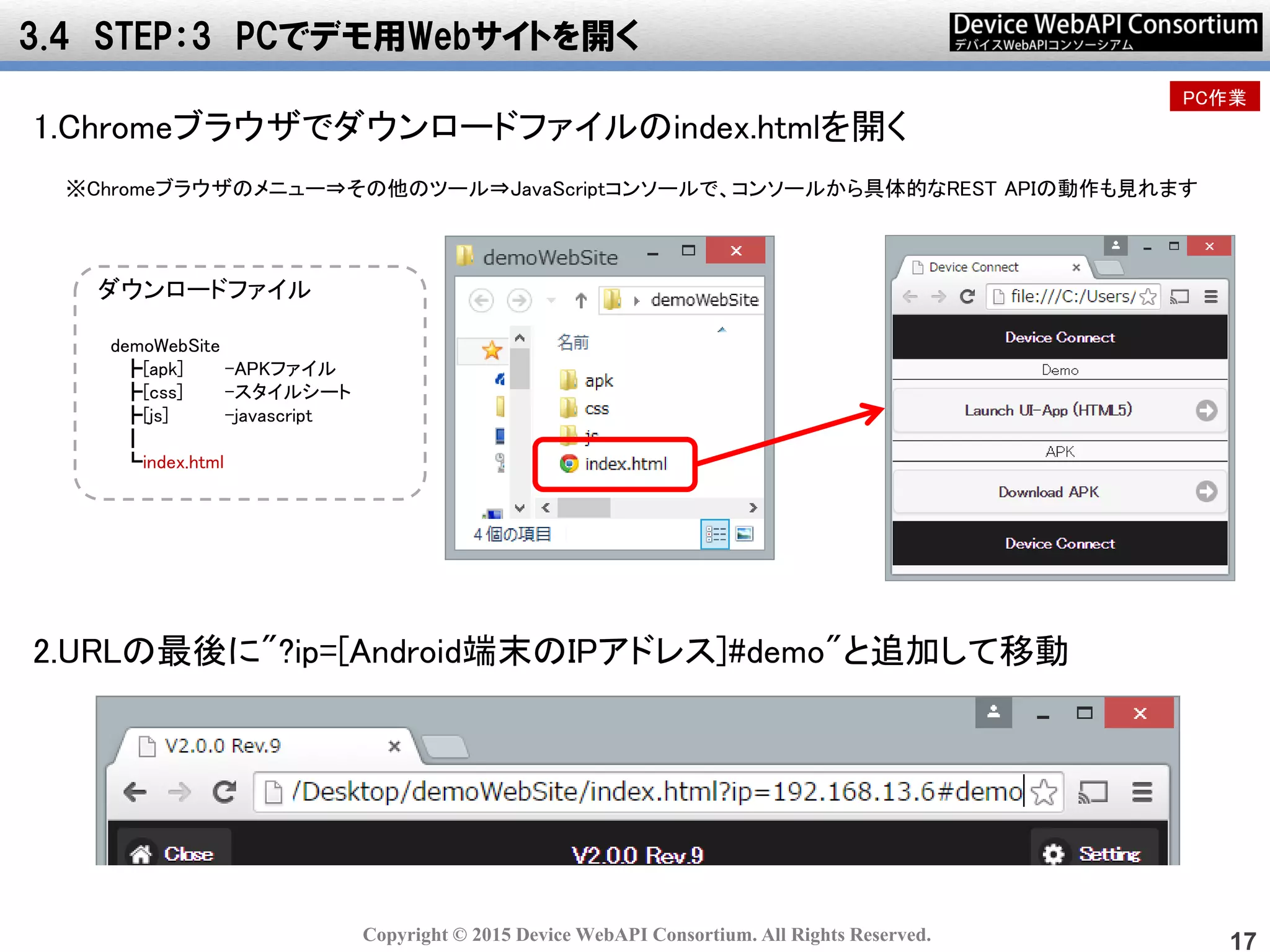This screenshot has height=952, width=1270.
Task: Close the Device Connect tab
Action: coord(1077,267)
